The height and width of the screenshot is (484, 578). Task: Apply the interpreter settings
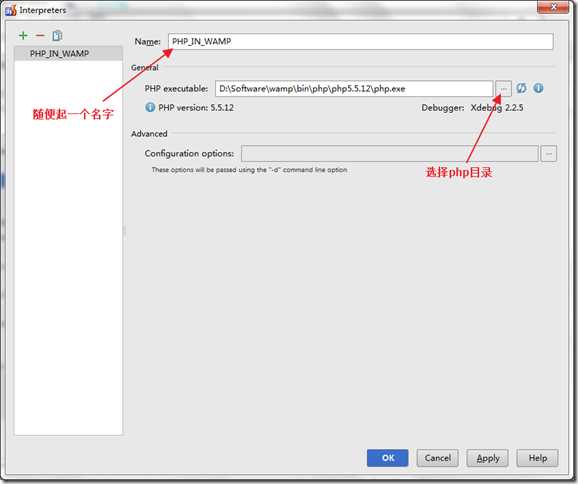(x=488, y=458)
